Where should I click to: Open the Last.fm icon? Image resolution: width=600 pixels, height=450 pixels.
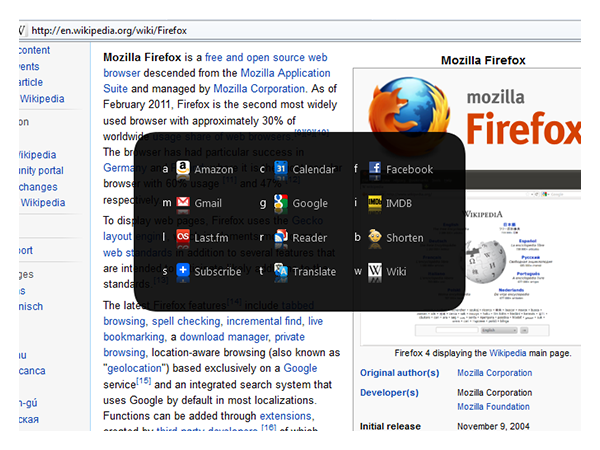tap(183, 237)
